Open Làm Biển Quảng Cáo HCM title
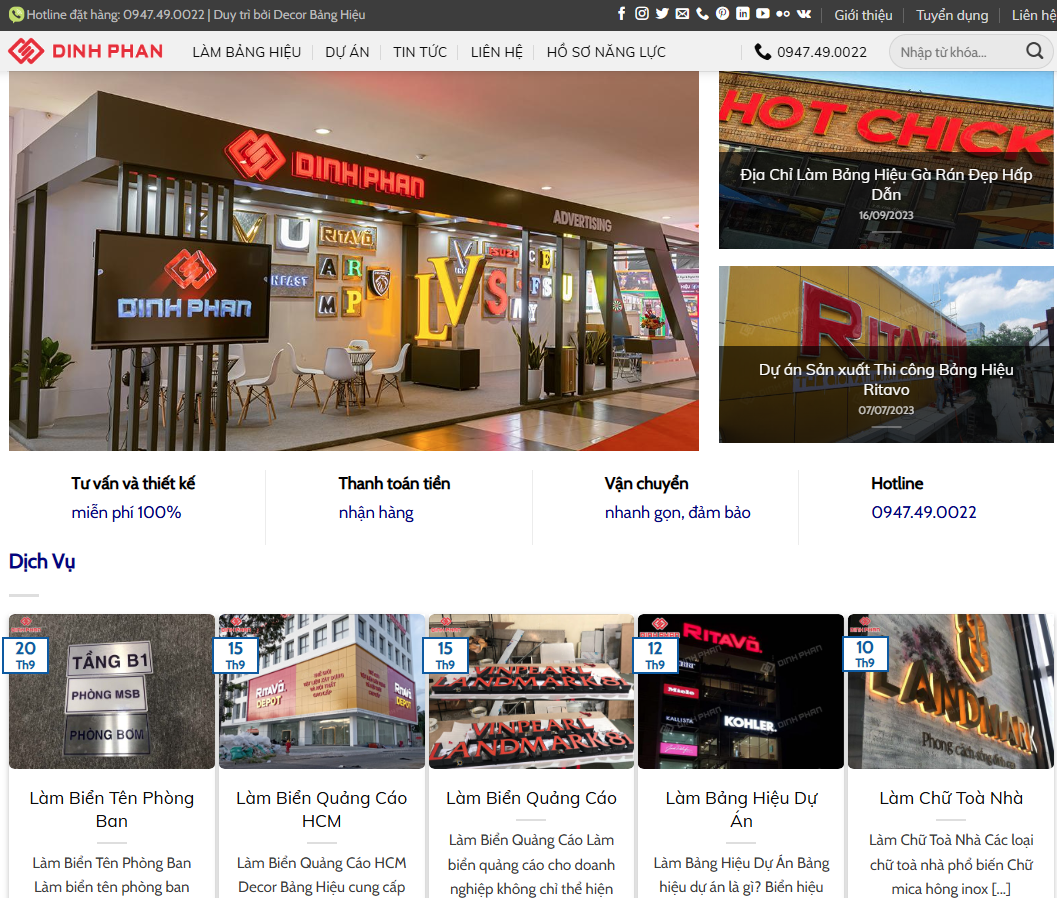 click(322, 810)
